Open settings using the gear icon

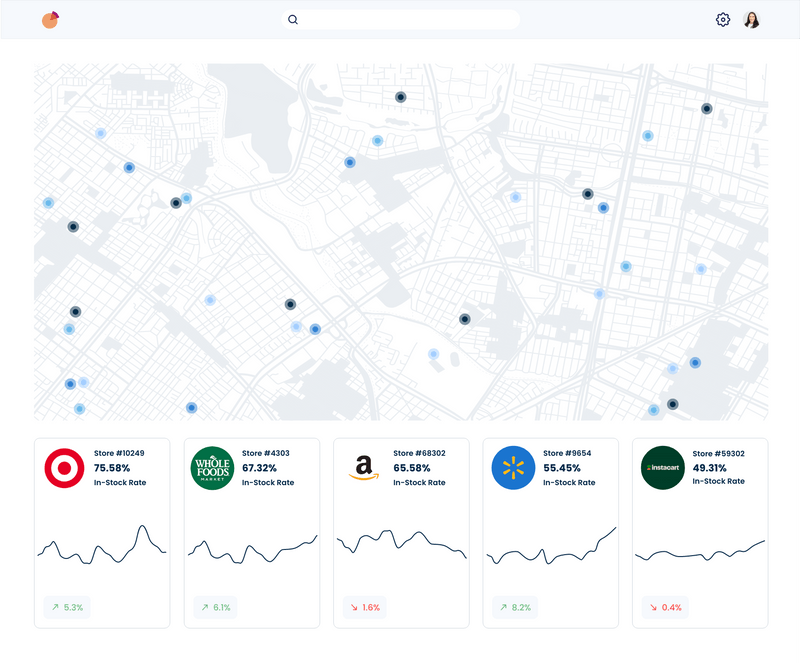[722, 19]
